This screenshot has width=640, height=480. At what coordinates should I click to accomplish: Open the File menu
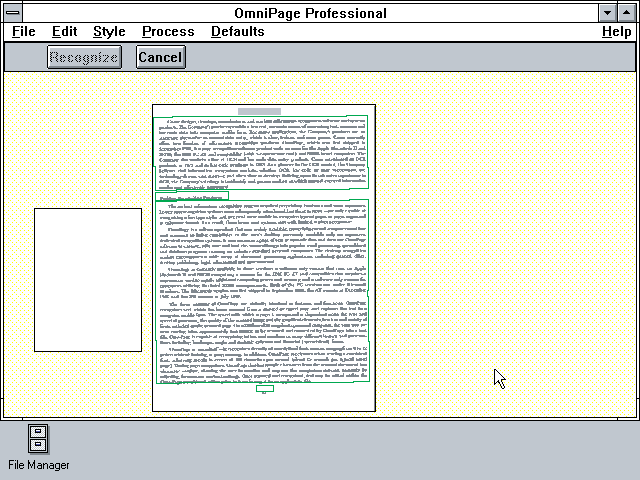24,31
